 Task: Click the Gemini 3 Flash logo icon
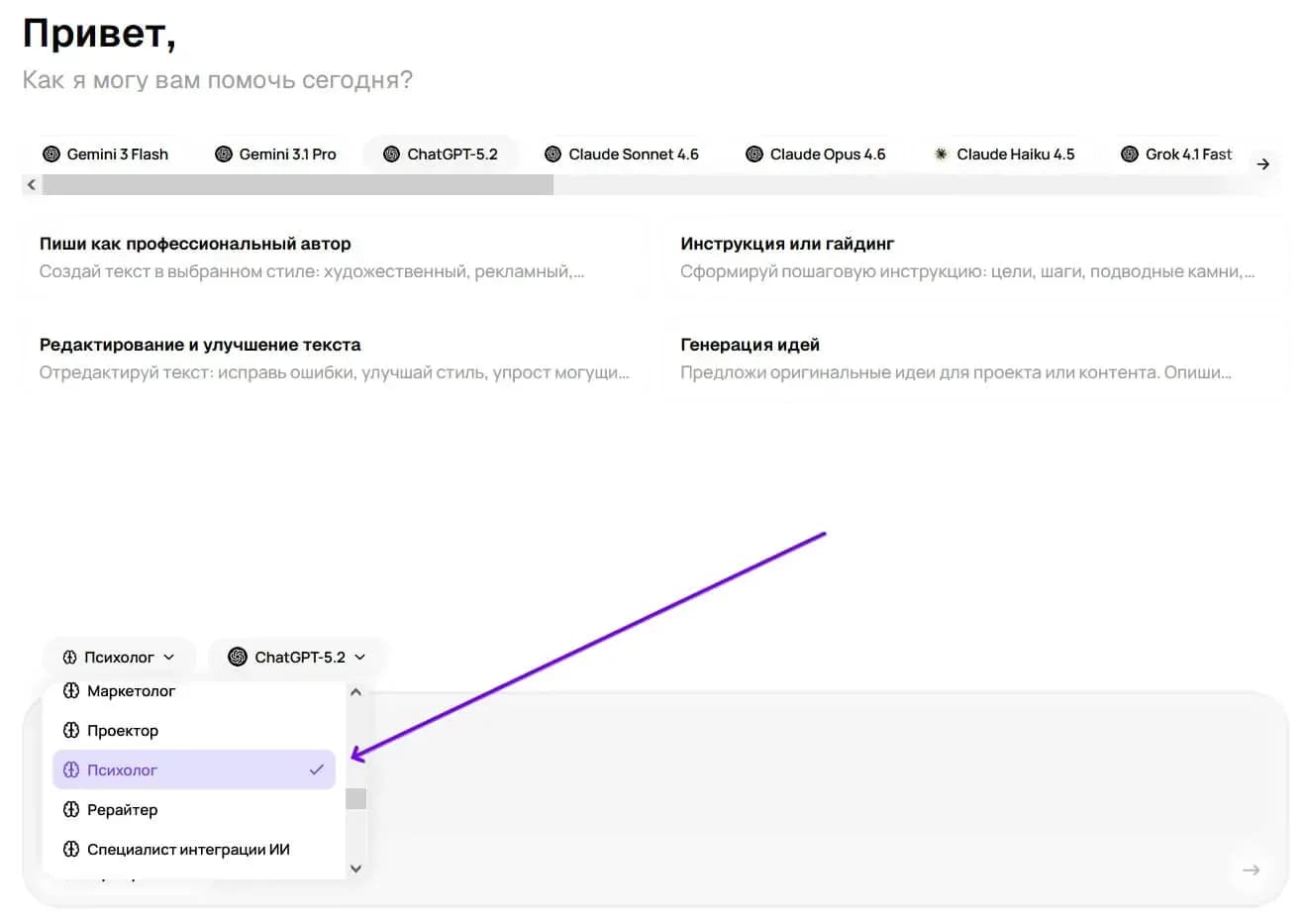(51, 154)
